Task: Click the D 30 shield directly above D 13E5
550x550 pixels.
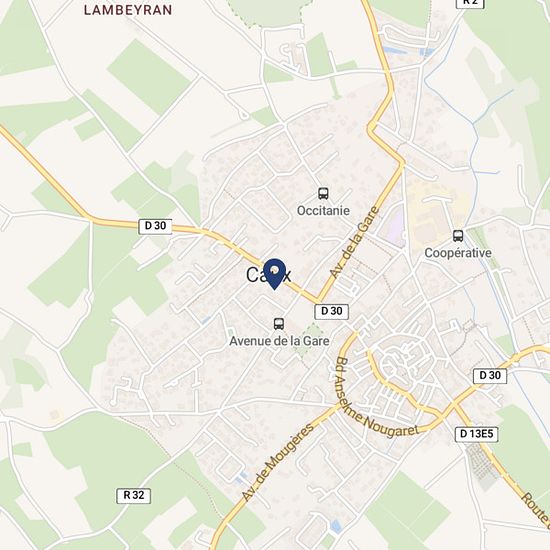Action: [x=490, y=376]
